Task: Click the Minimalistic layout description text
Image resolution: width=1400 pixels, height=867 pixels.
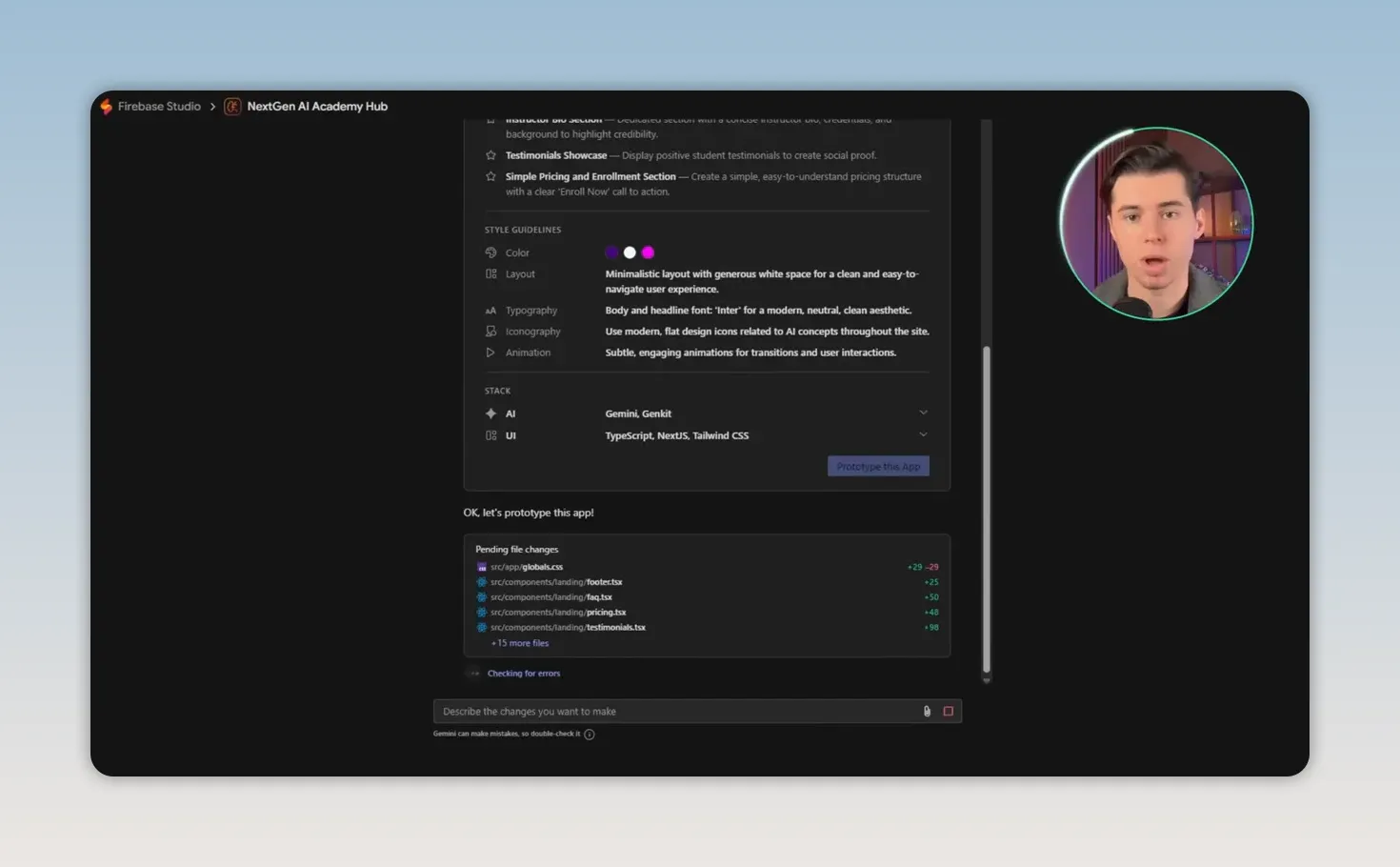Action: click(x=762, y=281)
